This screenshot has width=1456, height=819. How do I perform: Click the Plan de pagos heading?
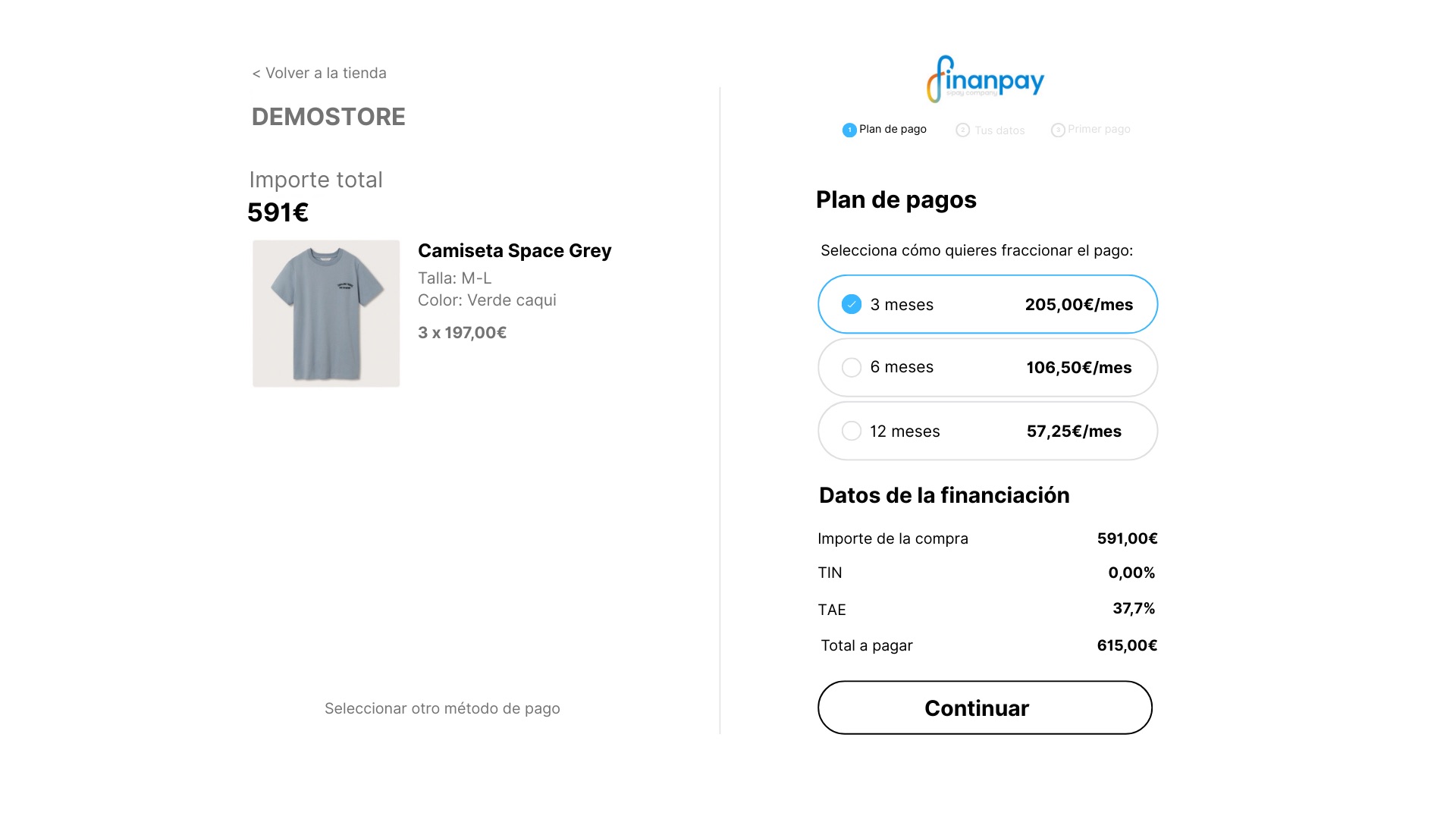pos(896,199)
